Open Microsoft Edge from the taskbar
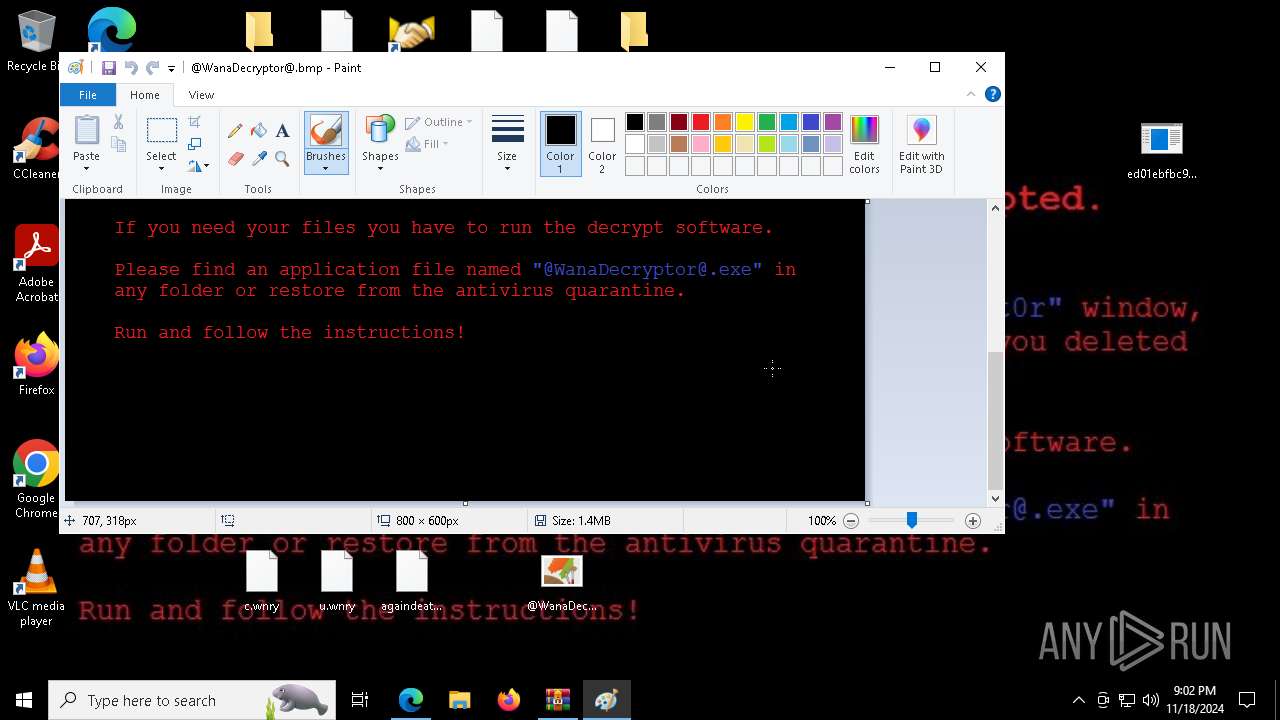The width and height of the screenshot is (1280, 720). coord(411,700)
